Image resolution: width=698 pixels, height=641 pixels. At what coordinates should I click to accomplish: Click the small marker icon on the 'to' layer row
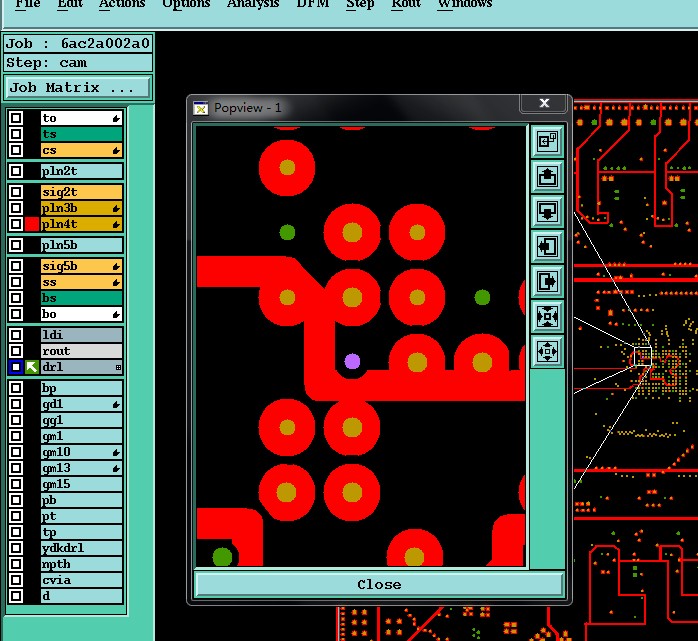click(x=116, y=118)
